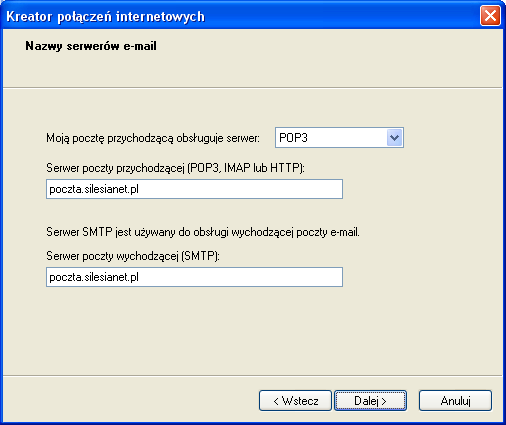Screen dimensions: 506x425
Task: Select the POP3 value in the combo box
Action: 293,137
